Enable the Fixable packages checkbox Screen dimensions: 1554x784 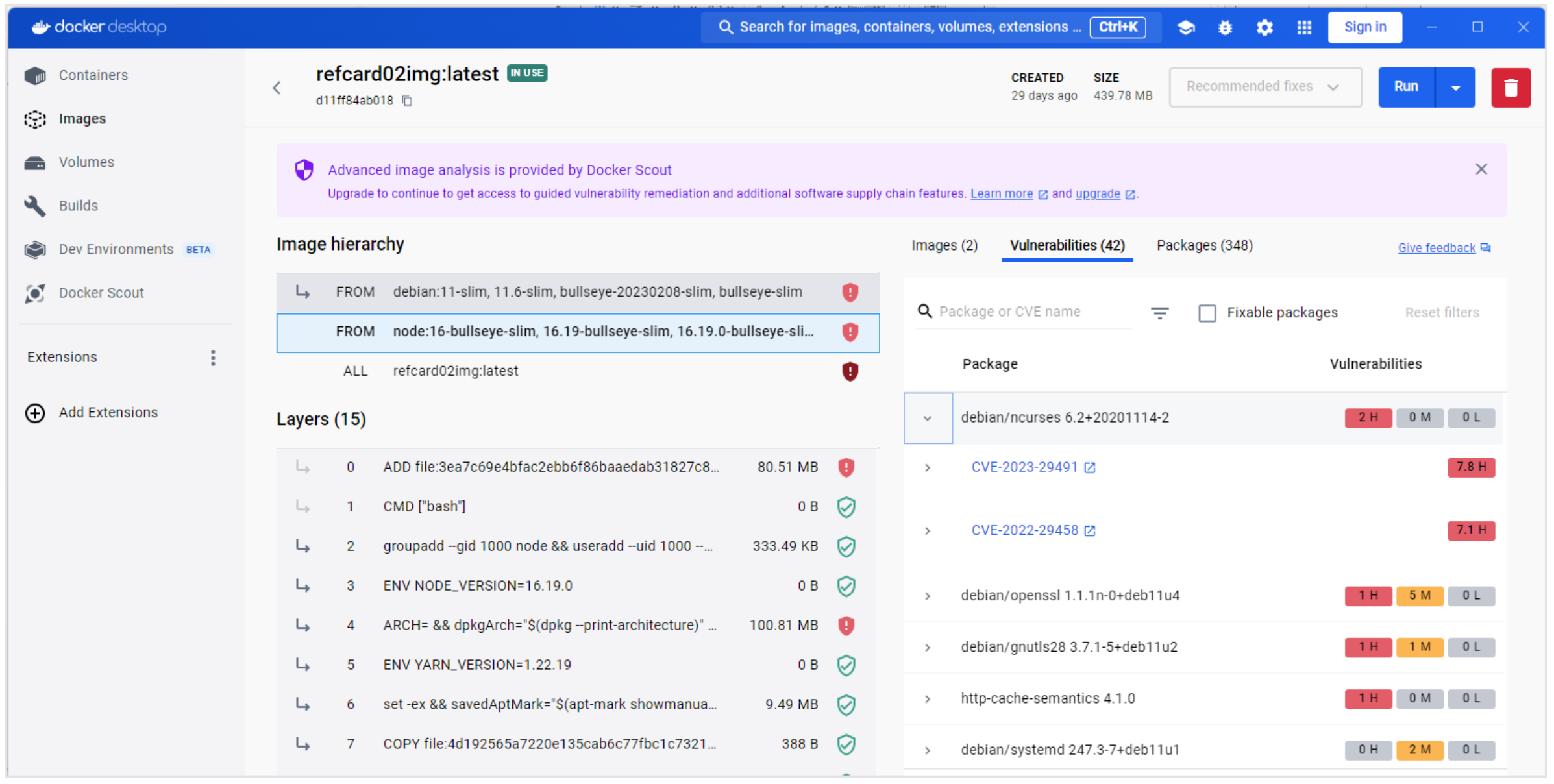(1207, 313)
